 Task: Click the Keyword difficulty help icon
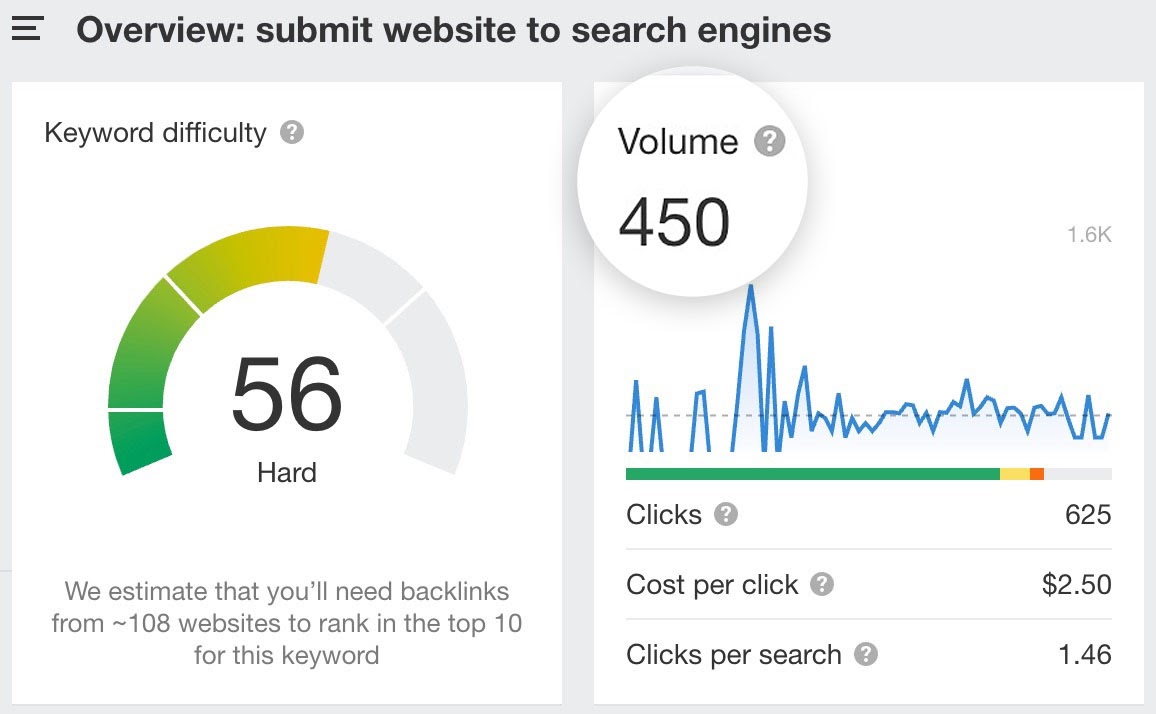[x=291, y=131]
